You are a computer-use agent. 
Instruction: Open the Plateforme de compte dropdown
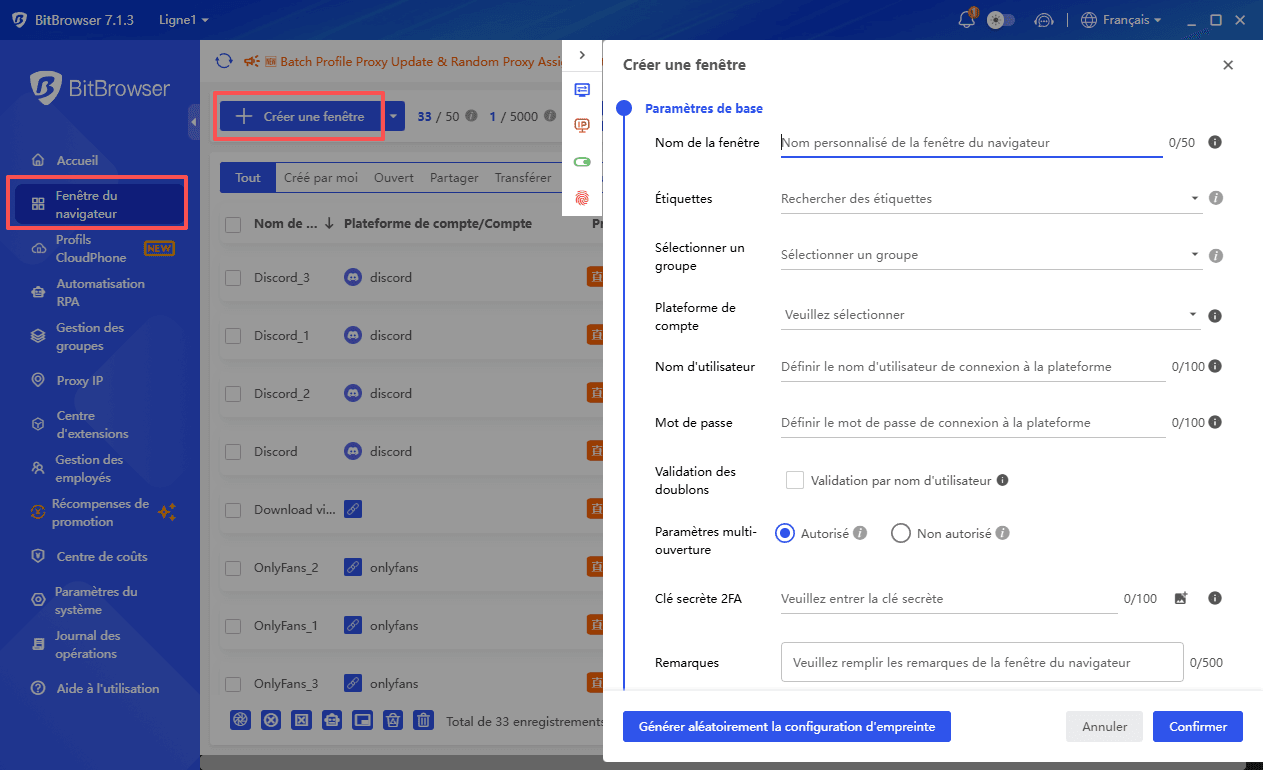pos(990,315)
